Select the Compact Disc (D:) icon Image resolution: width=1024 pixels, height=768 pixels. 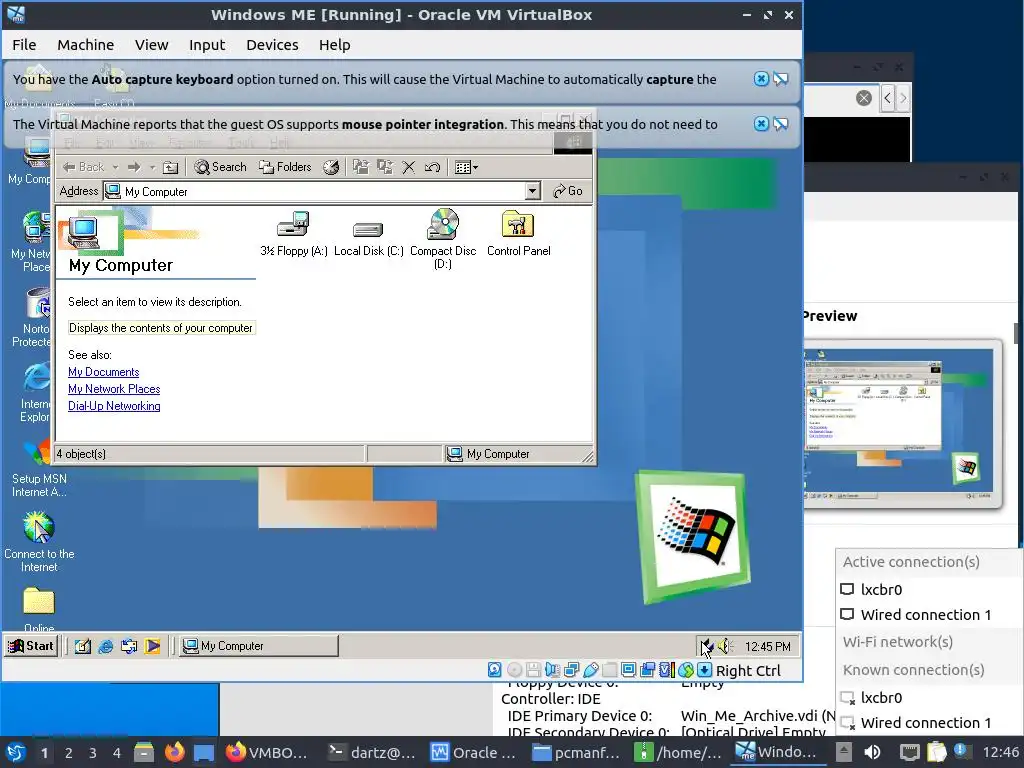pyautogui.click(x=443, y=238)
